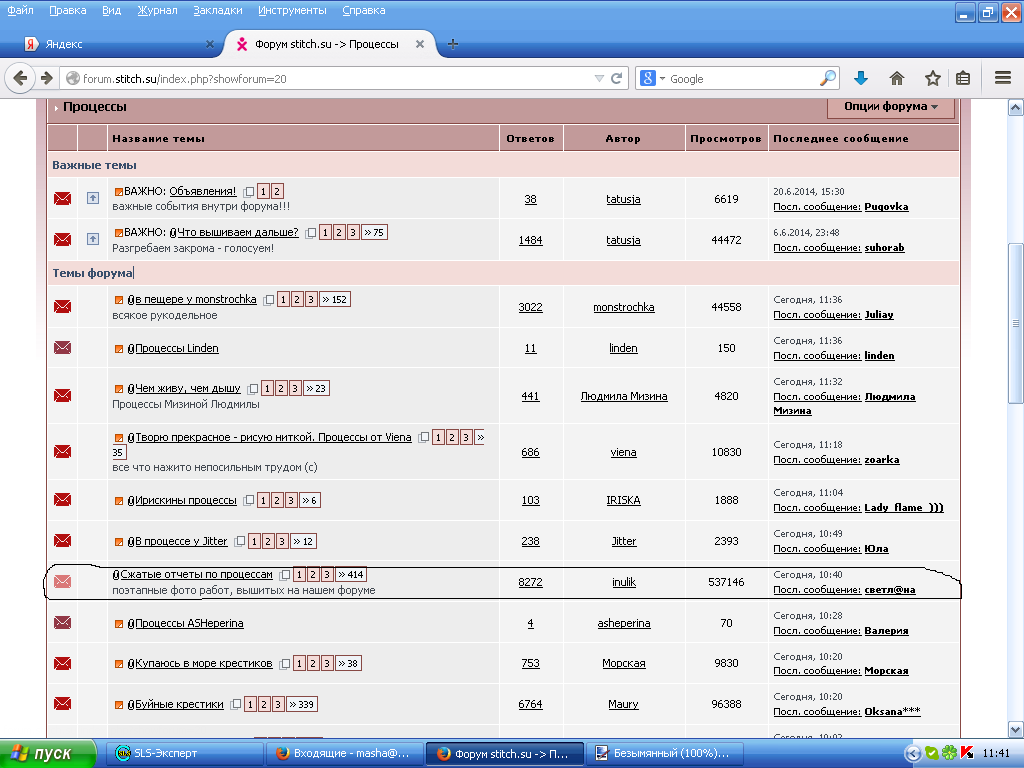Click the back navigation arrow
The width and height of the screenshot is (1024, 768).
point(21,78)
